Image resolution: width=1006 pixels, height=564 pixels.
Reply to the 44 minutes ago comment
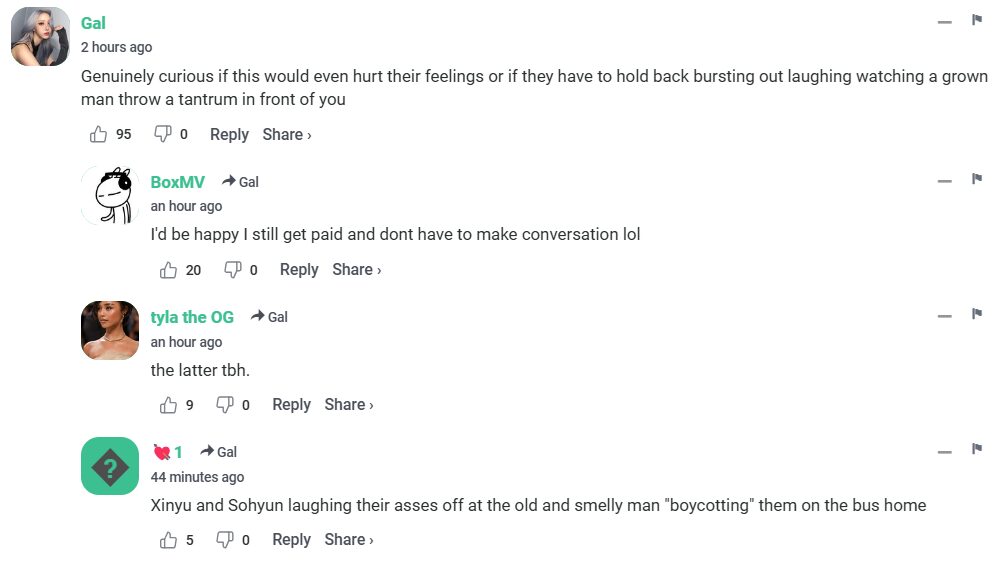point(291,539)
